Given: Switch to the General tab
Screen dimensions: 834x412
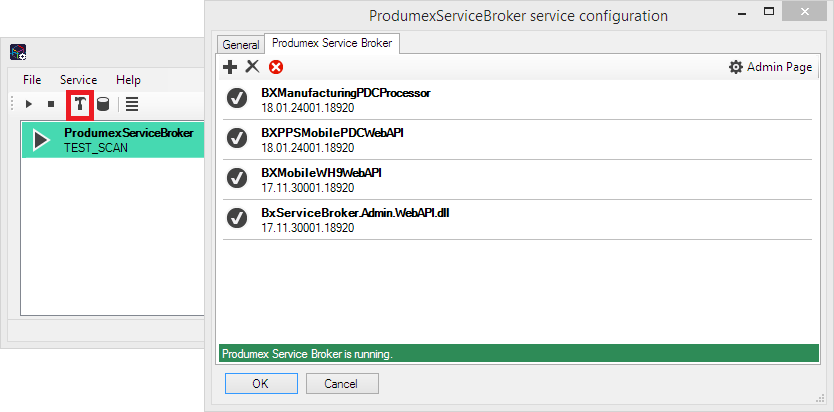Looking at the screenshot, I should (240, 44).
